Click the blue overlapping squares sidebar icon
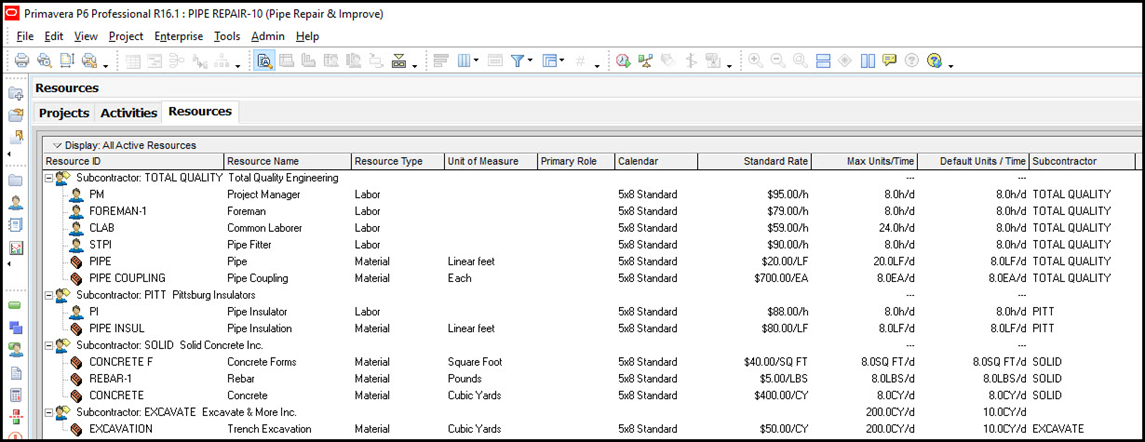The image size is (1145, 442). (x=15, y=328)
